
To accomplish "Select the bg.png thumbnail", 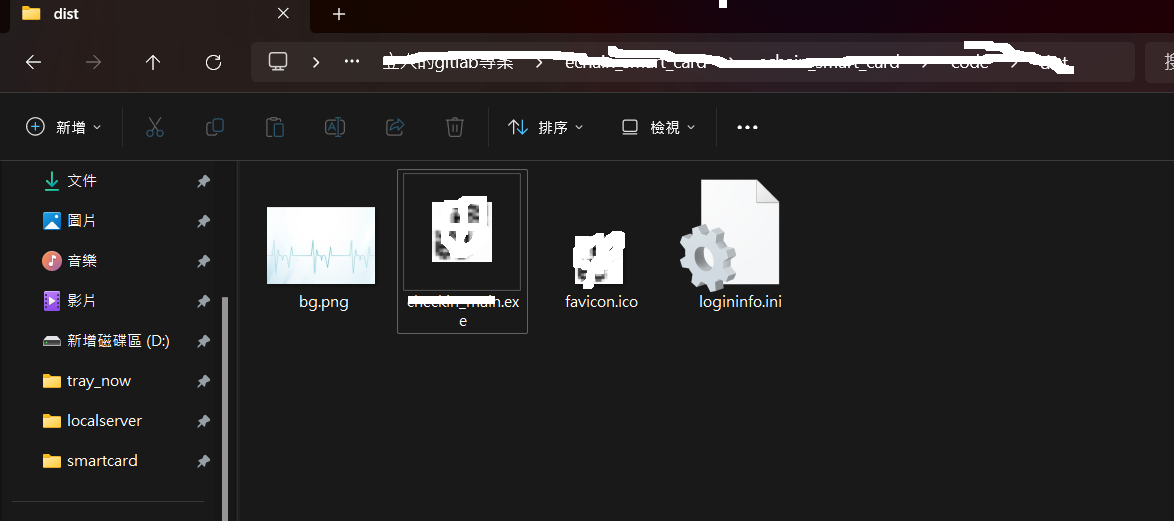I will pyautogui.click(x=320, y=246).
